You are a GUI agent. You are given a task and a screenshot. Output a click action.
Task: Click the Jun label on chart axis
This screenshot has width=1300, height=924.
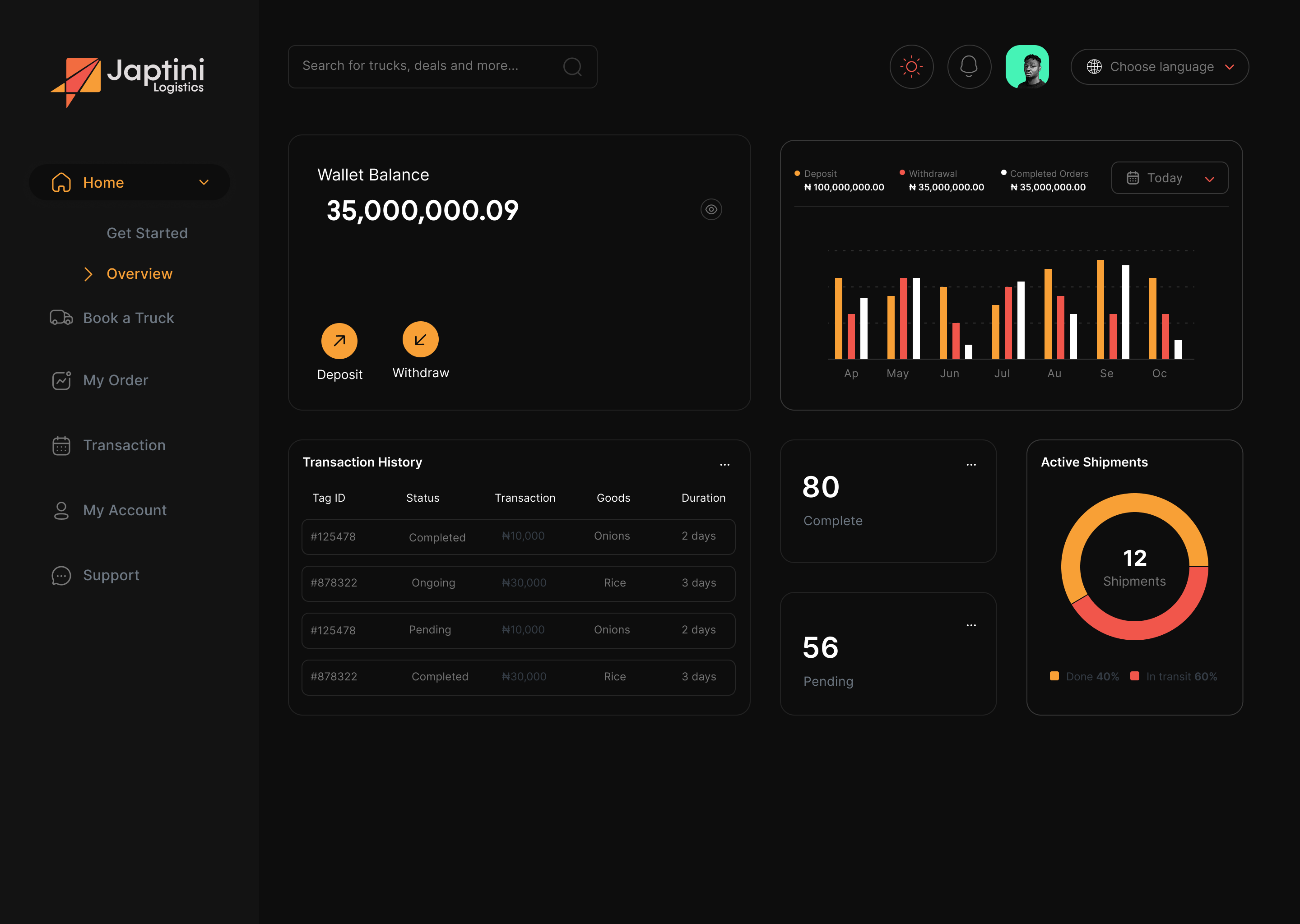click(x=949, y=373)
